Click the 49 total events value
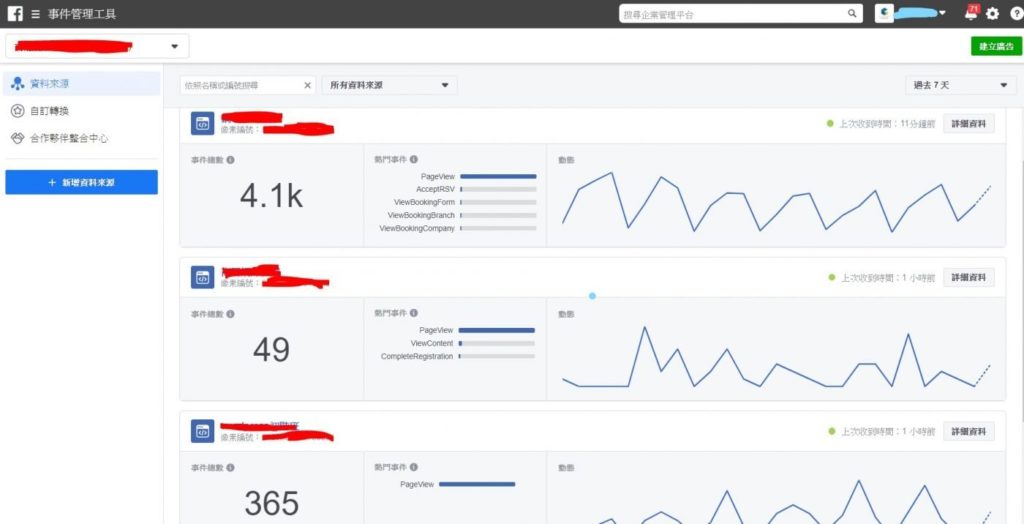The width and height of the screenshot is (1024, 524). [x=272, y=350]
